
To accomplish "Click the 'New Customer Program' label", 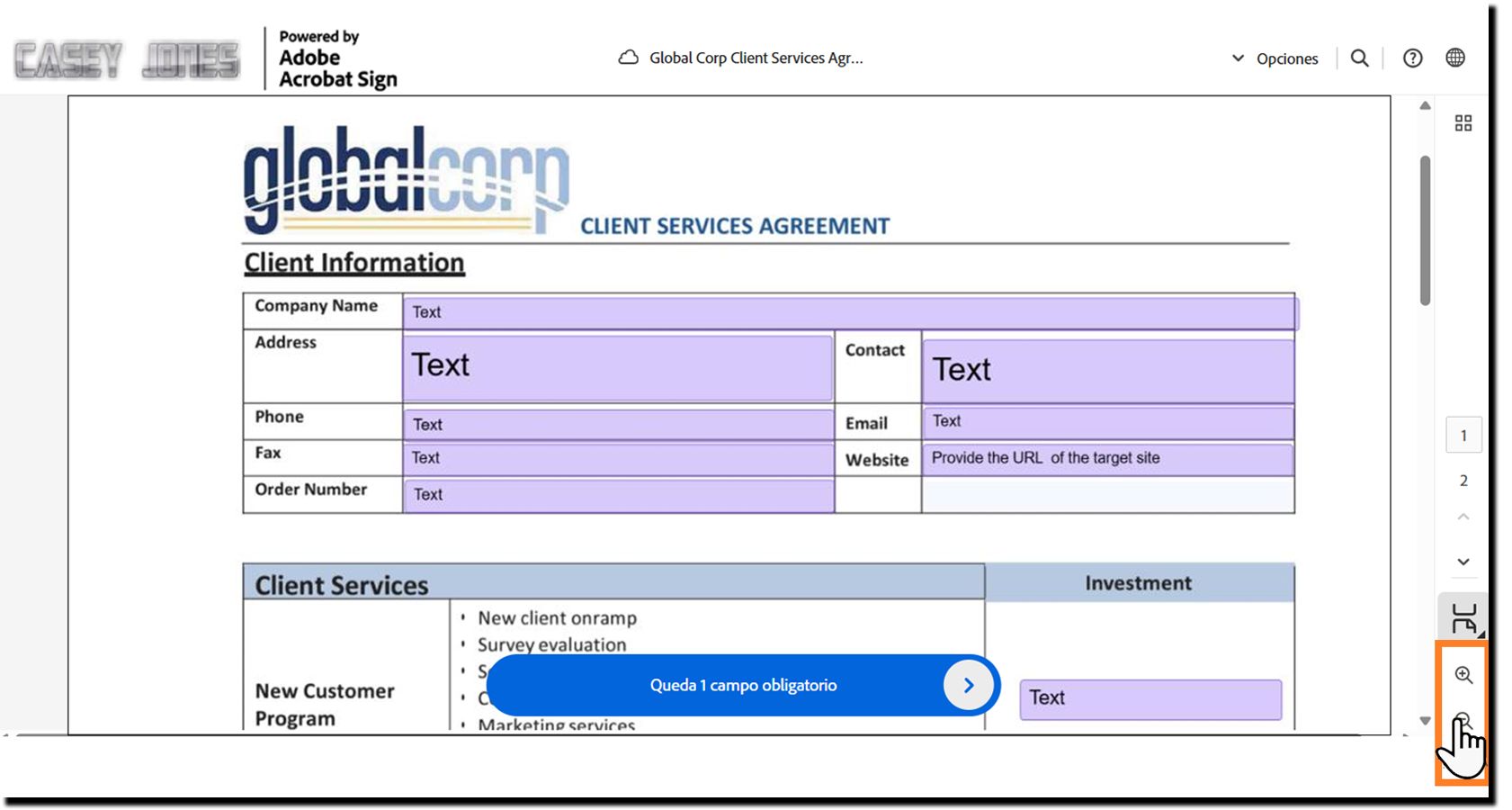I will [x=325, y=705].
